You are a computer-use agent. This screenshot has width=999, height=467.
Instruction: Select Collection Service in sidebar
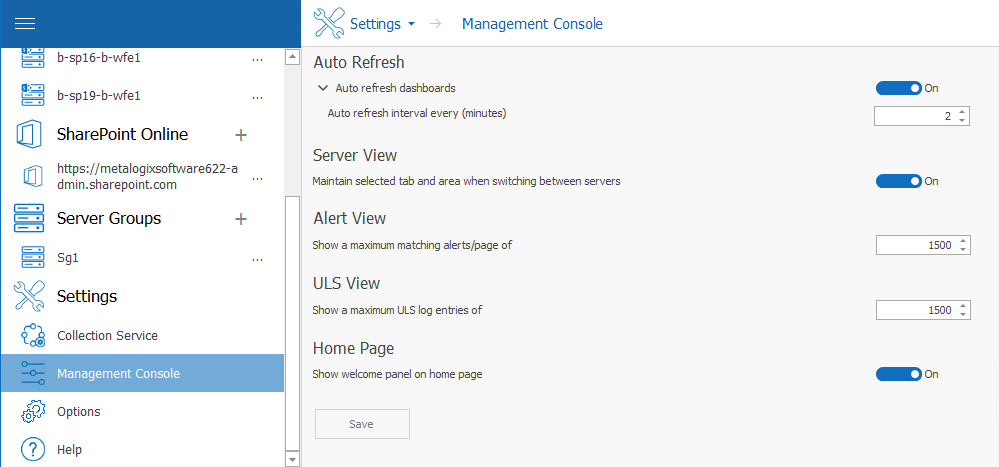pyautogui.click(x=142, y=335)
